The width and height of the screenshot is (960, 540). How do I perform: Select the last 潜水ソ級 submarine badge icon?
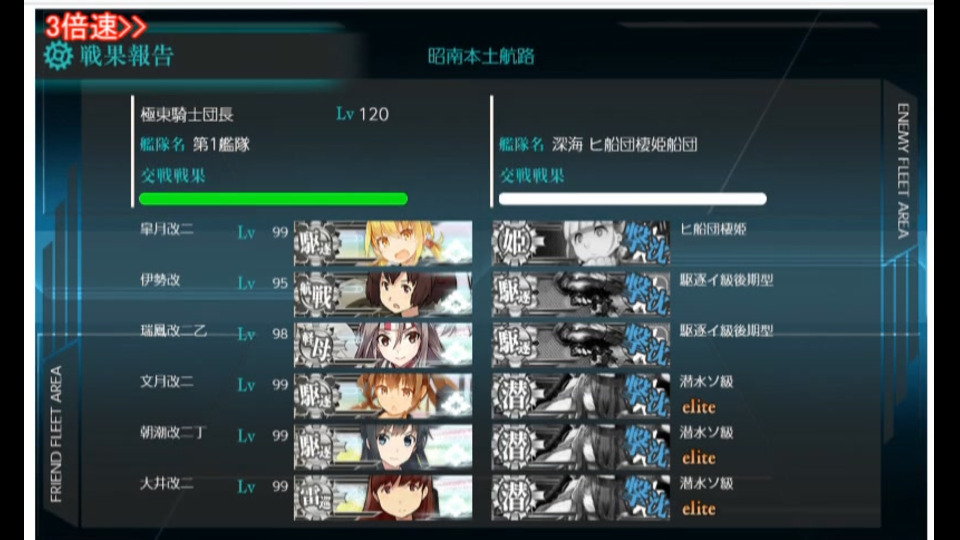click(514, 498)
